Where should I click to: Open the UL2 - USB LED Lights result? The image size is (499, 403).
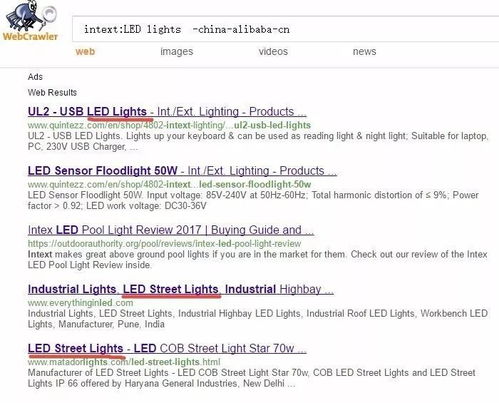coord(167,111)
